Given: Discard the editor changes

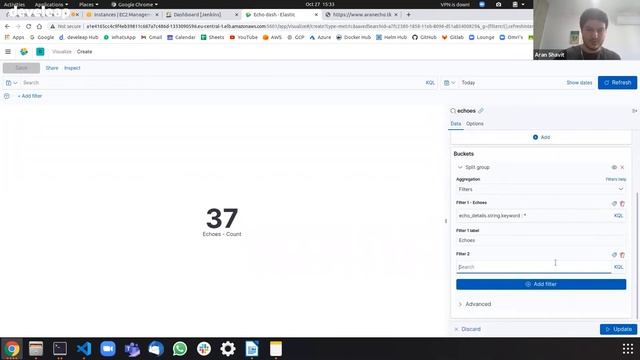Looking at the screenshot, I should click(467, 329).
